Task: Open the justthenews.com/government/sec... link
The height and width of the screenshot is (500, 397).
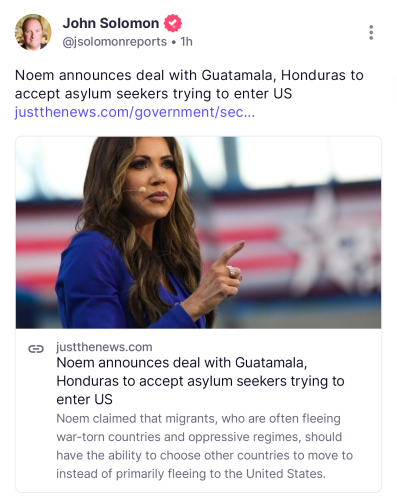Action: click(x=135, y=112)
